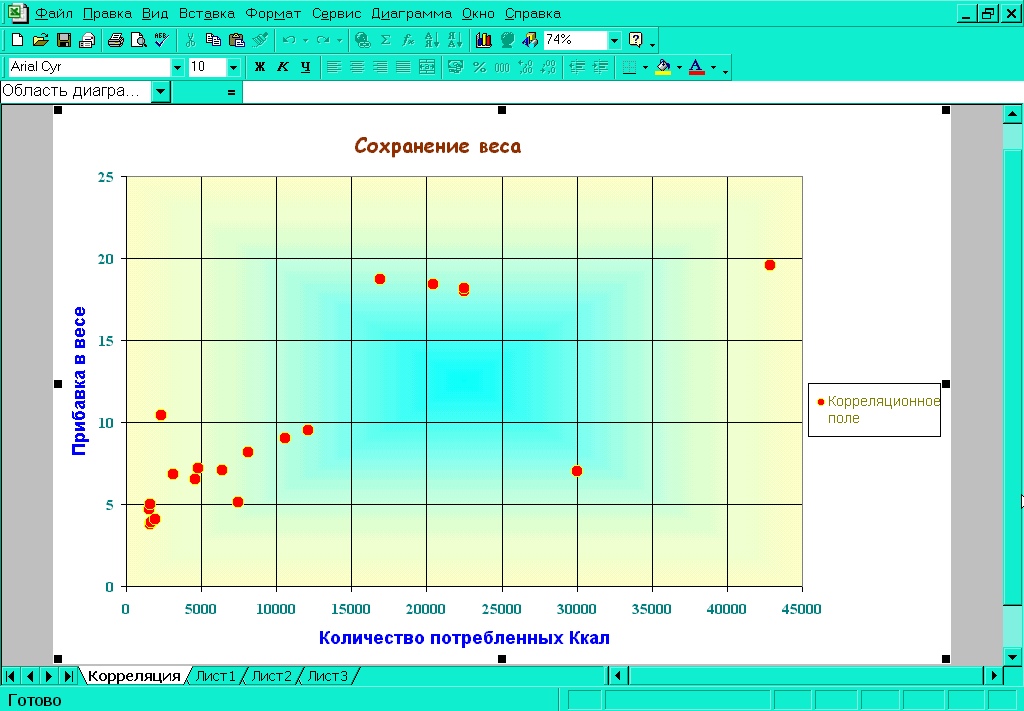This screenshot has height=711, width=1024.
Task: Click the AutoSum sigma icon
Action: 385,40
